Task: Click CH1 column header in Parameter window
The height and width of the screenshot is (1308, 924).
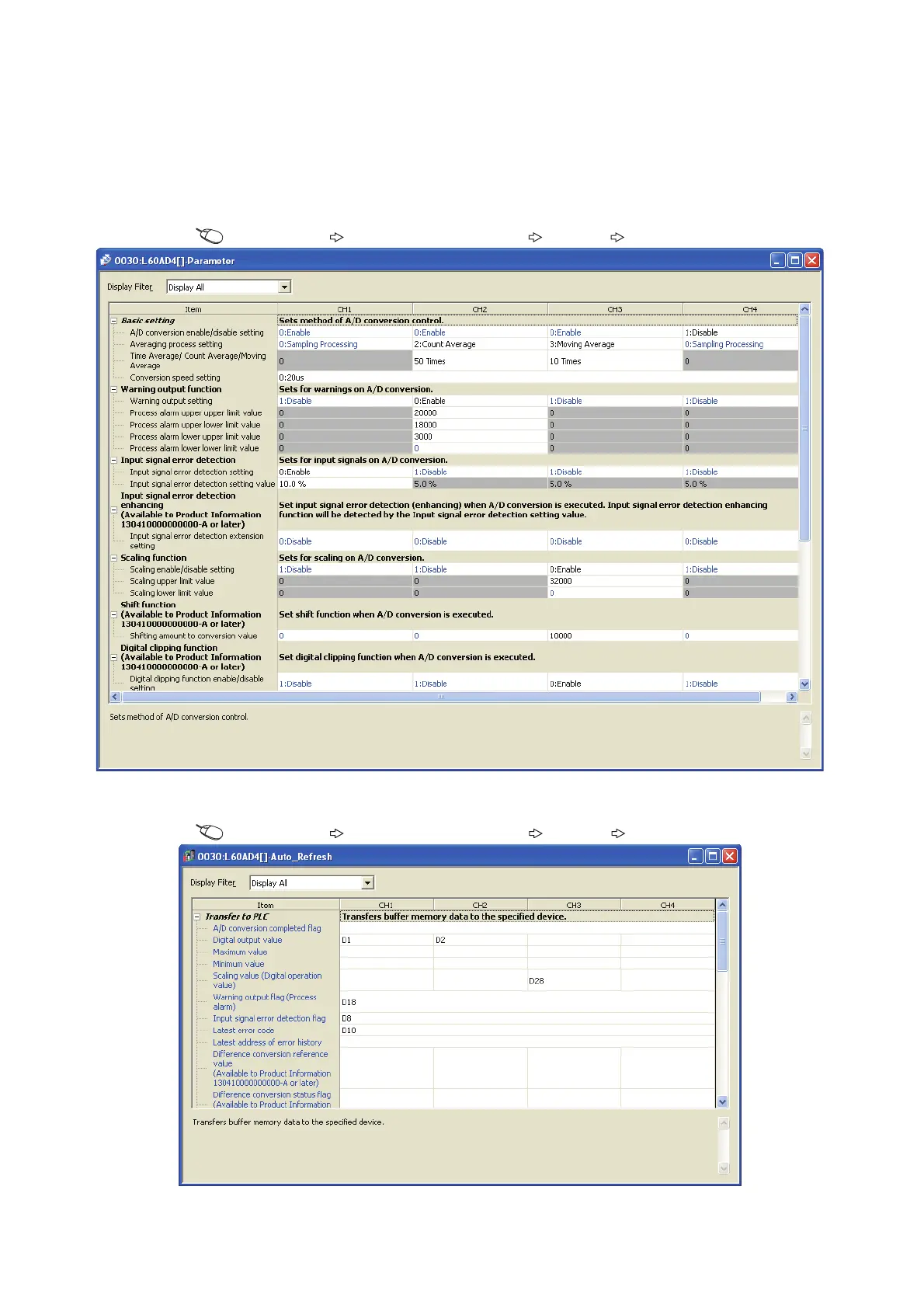Action: (345, 309)
